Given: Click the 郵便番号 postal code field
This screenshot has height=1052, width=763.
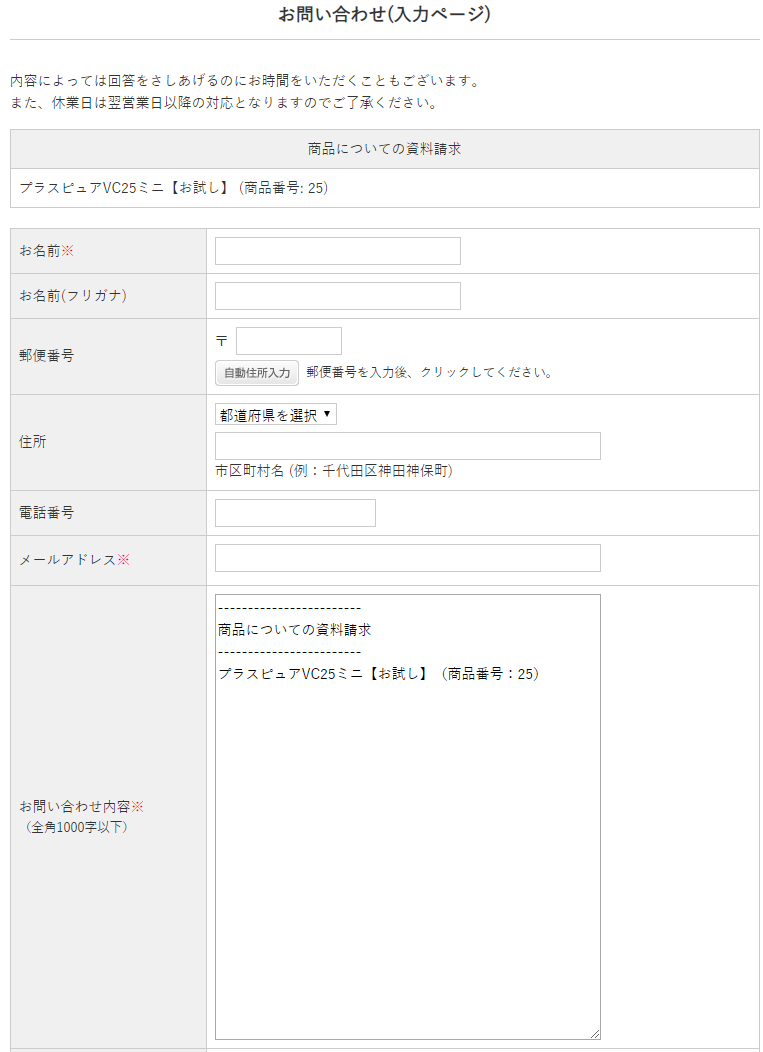Looking at the screenshot, I should coord(288,341).
